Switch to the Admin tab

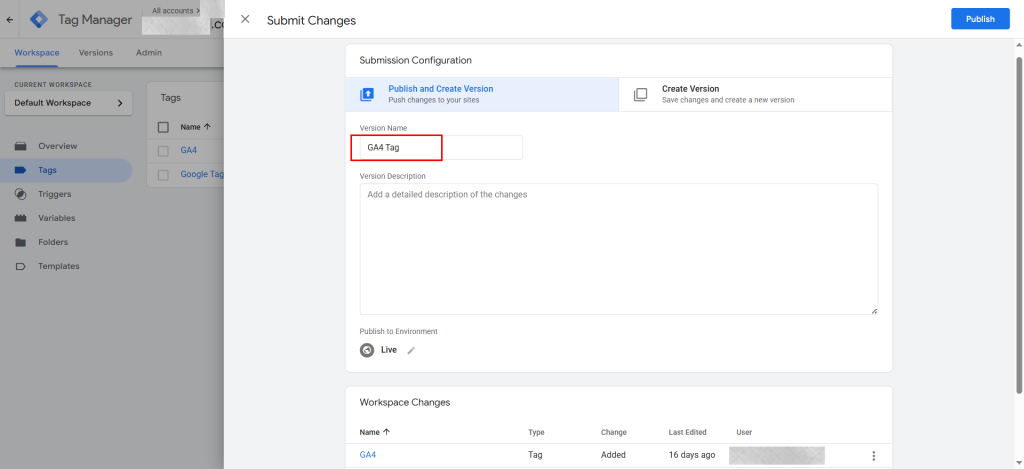[x=149, y=53]
